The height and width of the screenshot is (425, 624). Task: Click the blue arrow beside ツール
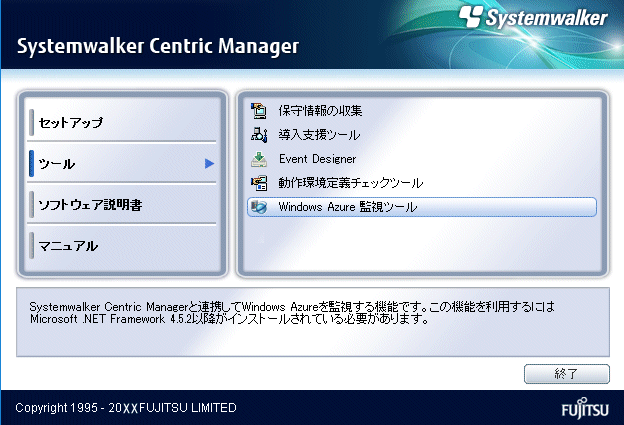209,163
